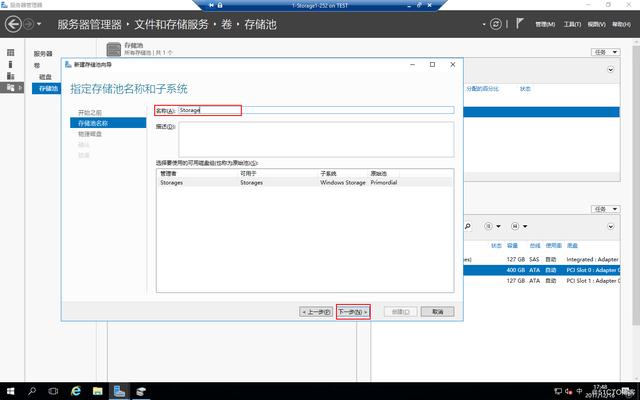The width and height of the screenshot is (640, 400).
Task: Click in the 名称 name field containing Storage
Action: (316, 110)
